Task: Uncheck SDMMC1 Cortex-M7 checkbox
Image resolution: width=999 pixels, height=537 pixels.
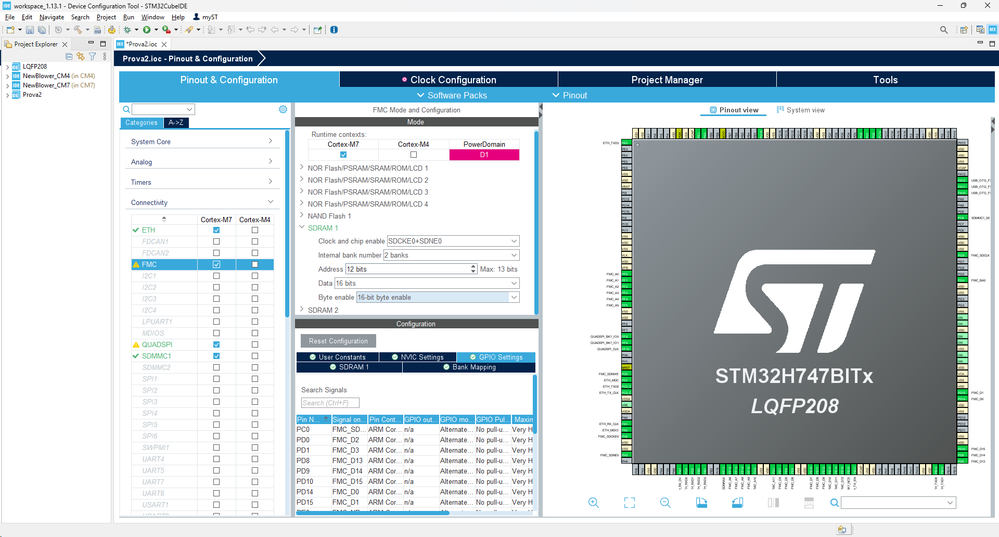Action: click(x=217, y=356)
